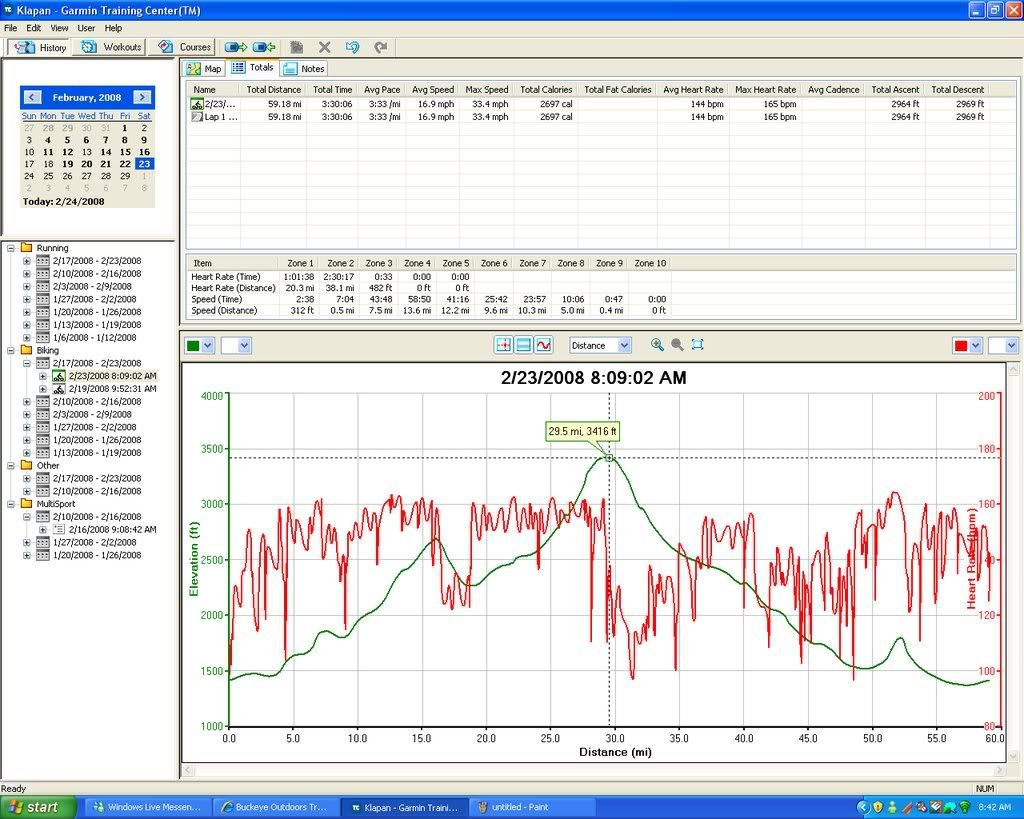The image size is (1024, 819).
Task: Click the green elevation color swatch
Action: 193,345
